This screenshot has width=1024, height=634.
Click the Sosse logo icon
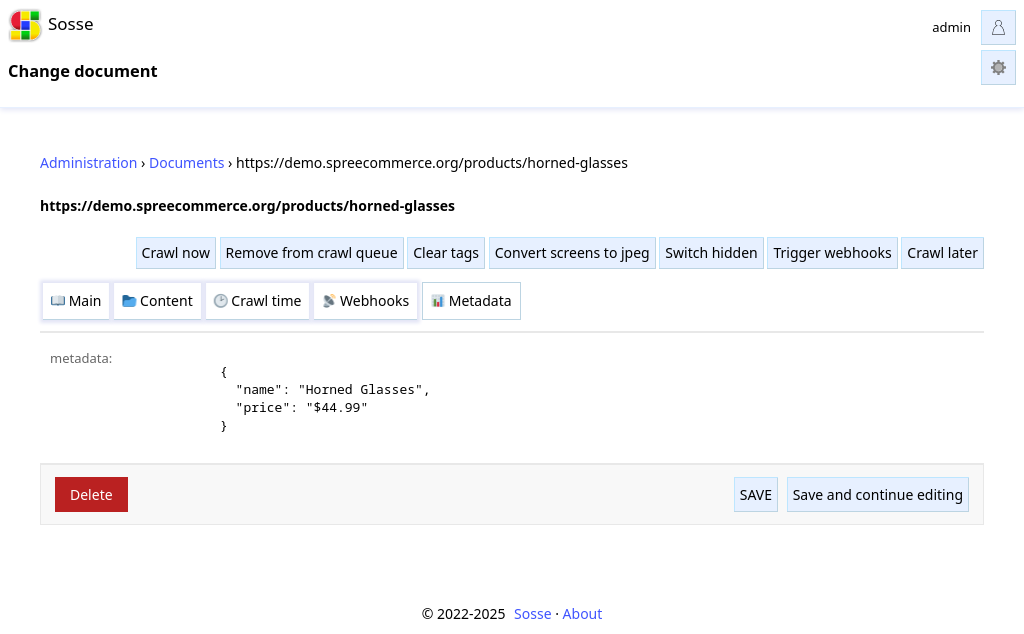tap(25, 25)
